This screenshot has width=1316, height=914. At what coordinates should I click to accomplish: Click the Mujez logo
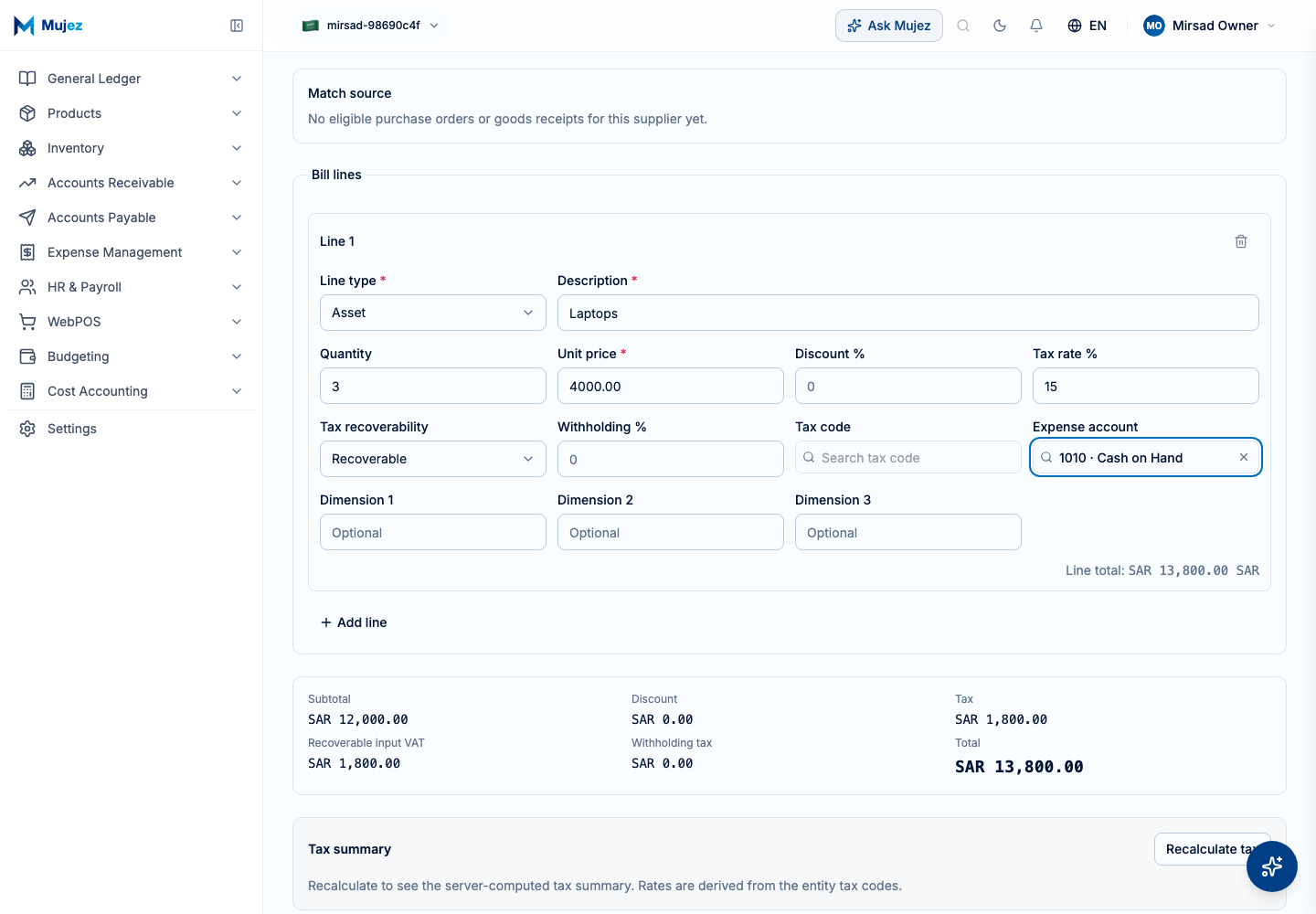pos(48,26)
